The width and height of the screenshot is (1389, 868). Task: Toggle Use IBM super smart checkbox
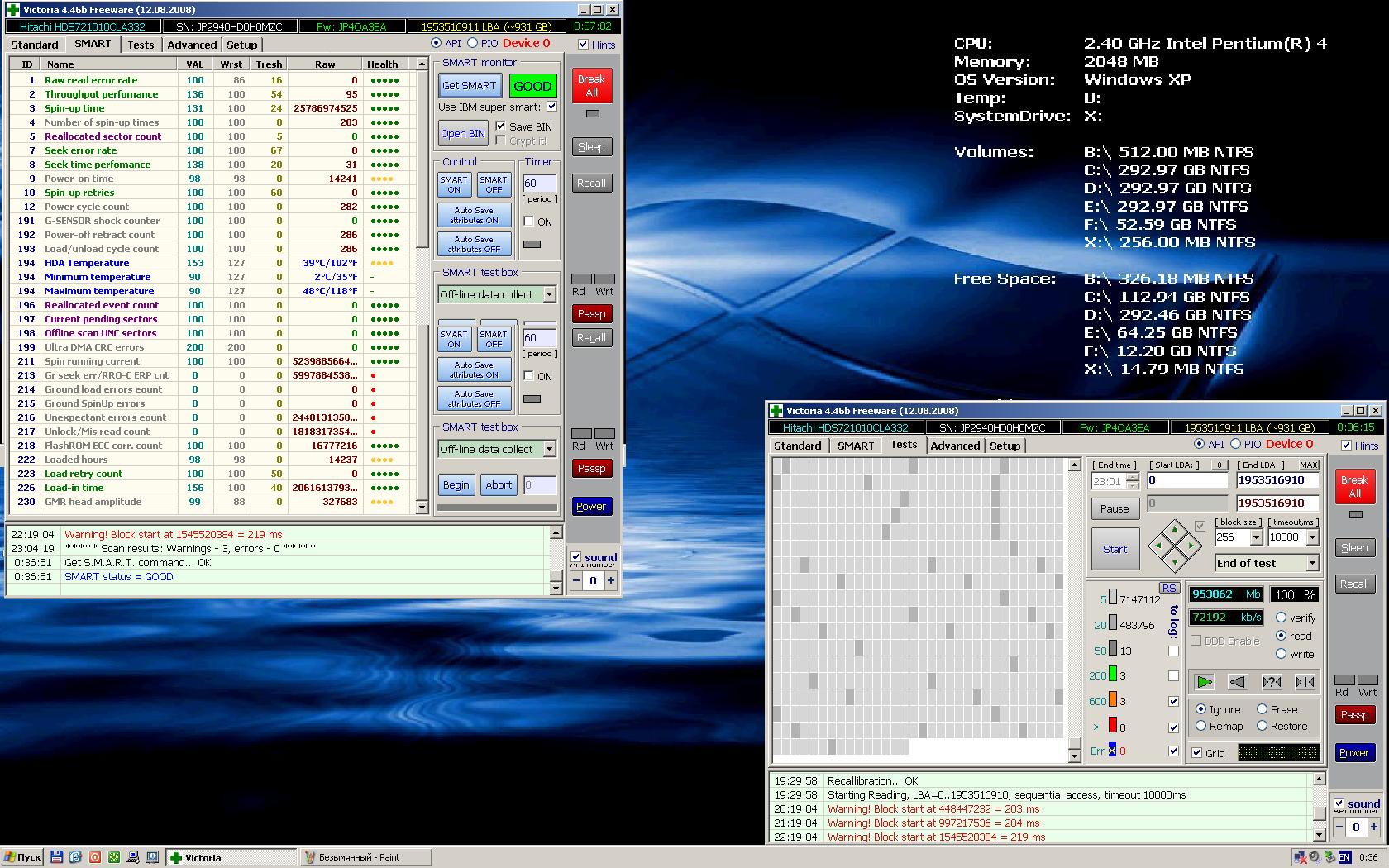coord(551,107)
